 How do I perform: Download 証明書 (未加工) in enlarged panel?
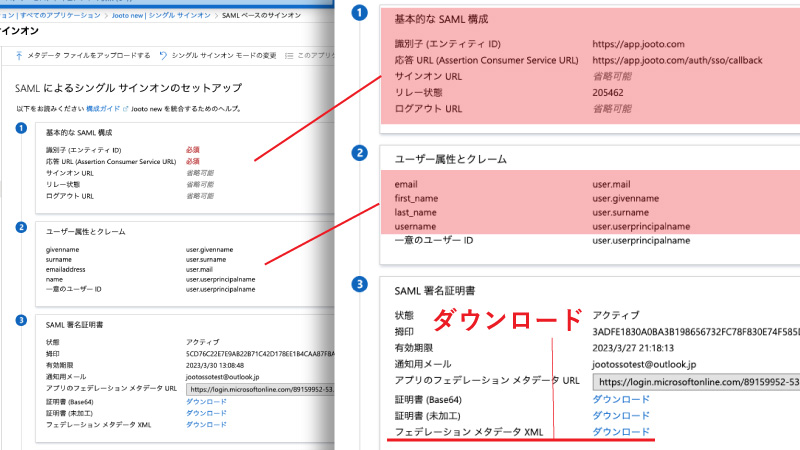tap(621, 415)
